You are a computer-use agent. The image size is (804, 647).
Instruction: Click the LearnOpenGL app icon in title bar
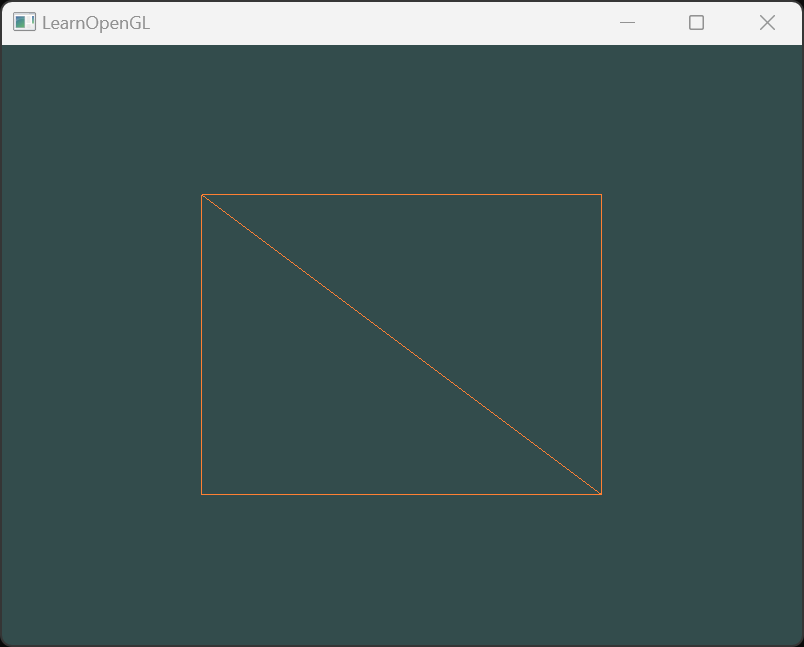24,23
